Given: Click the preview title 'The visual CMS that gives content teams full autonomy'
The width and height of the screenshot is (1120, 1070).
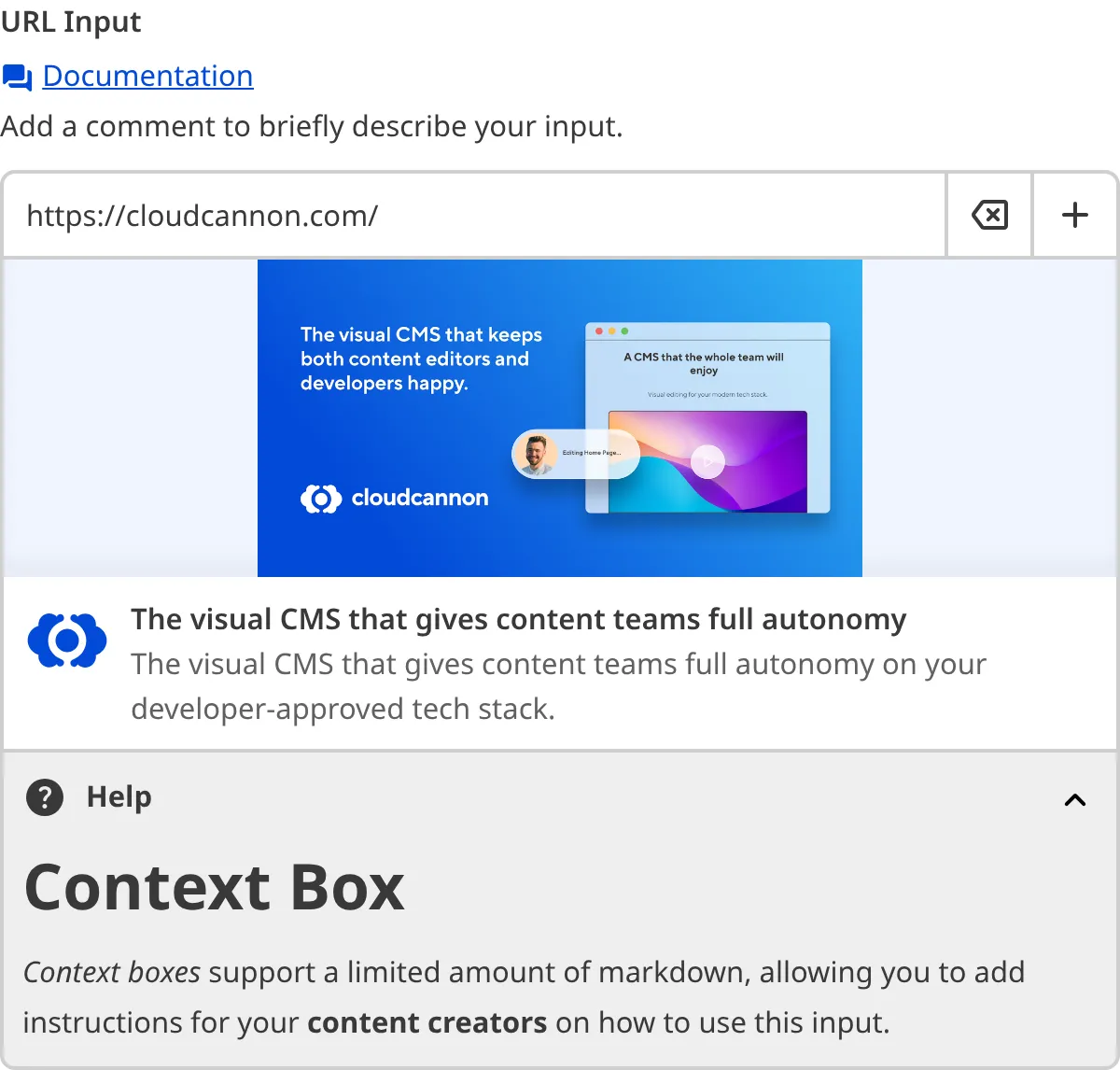Looking at the screenshot, I should [519, 619].
